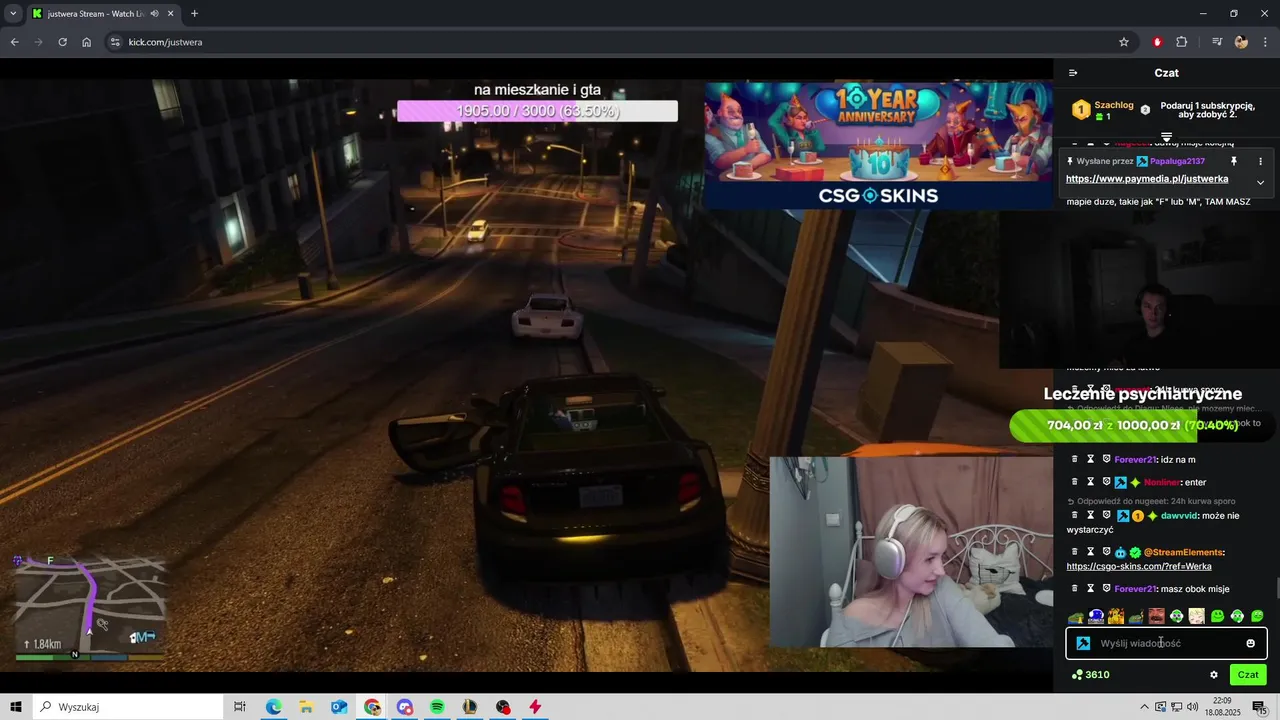This screenshot has height=720, width=1280.
Task: Open the media control button in toolbar
Action: (x=1217, y=42)
